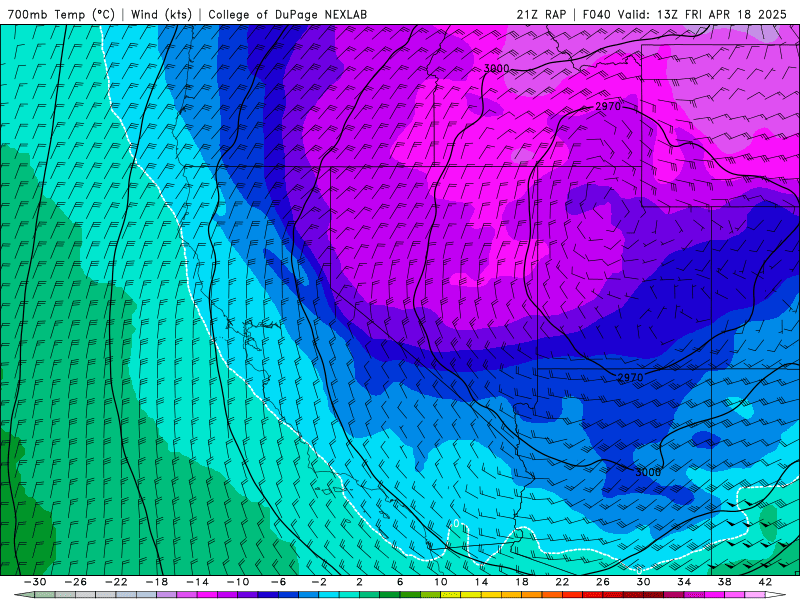Click the positive '14' color scale label
Screen dimensions: 800x600
(481, 582)
